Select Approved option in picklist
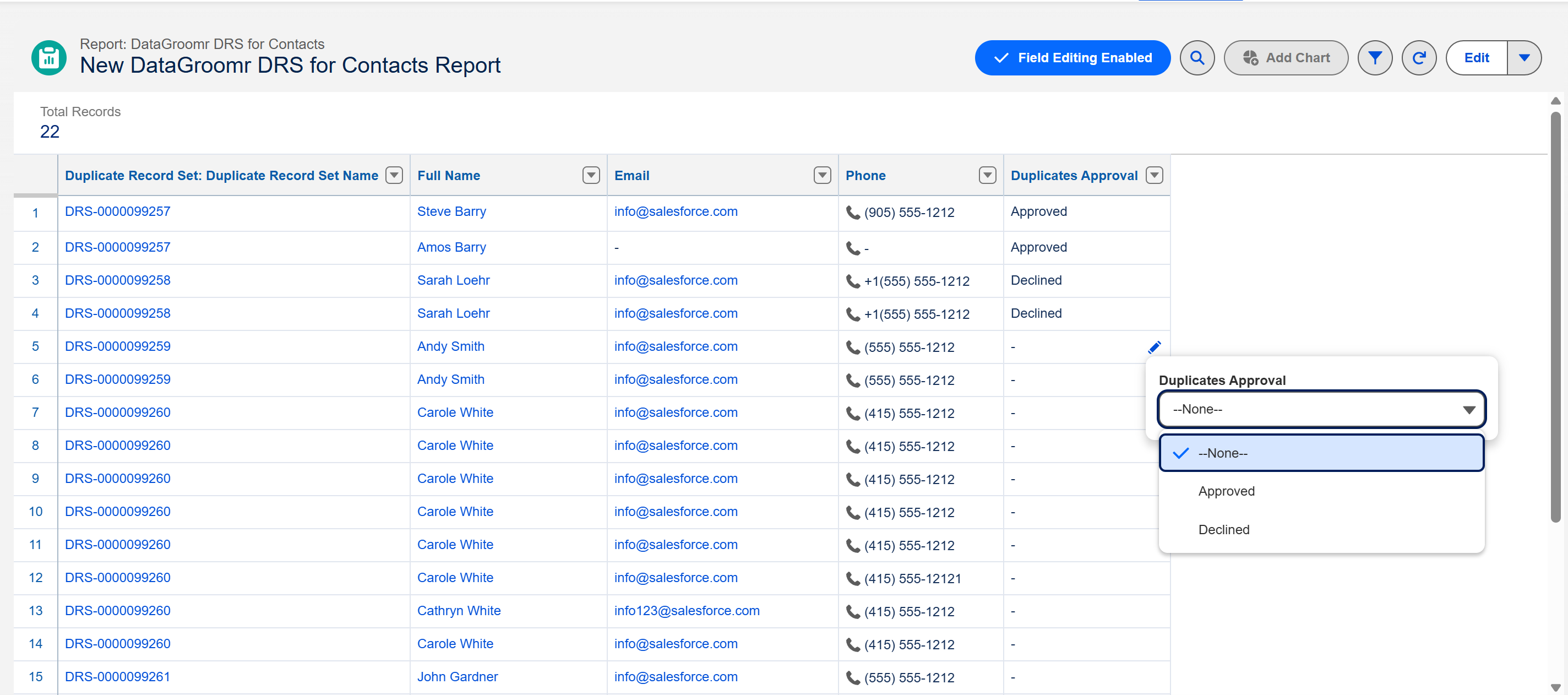Screen dimensions: 1568x695 pos(1226,491)
